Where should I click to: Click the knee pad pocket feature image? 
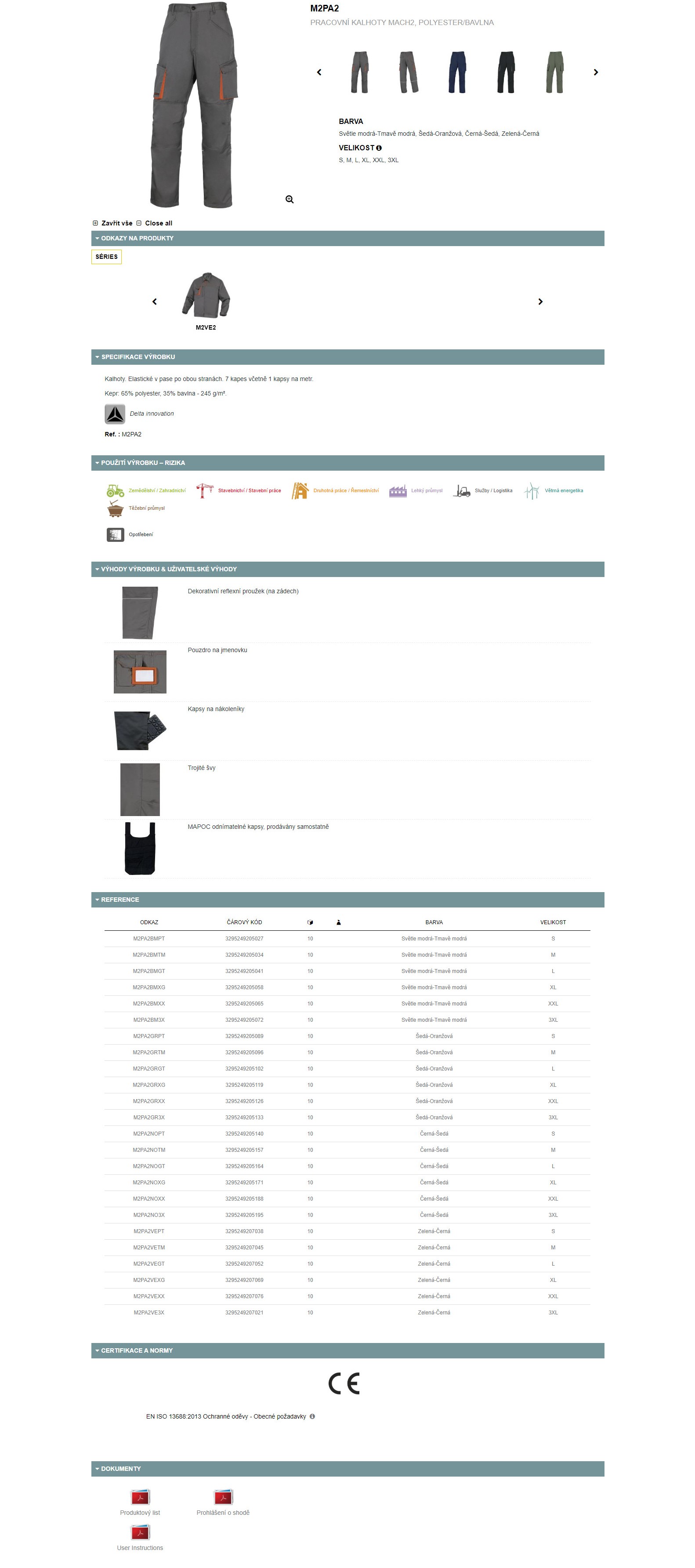click(x=140, y=730)
